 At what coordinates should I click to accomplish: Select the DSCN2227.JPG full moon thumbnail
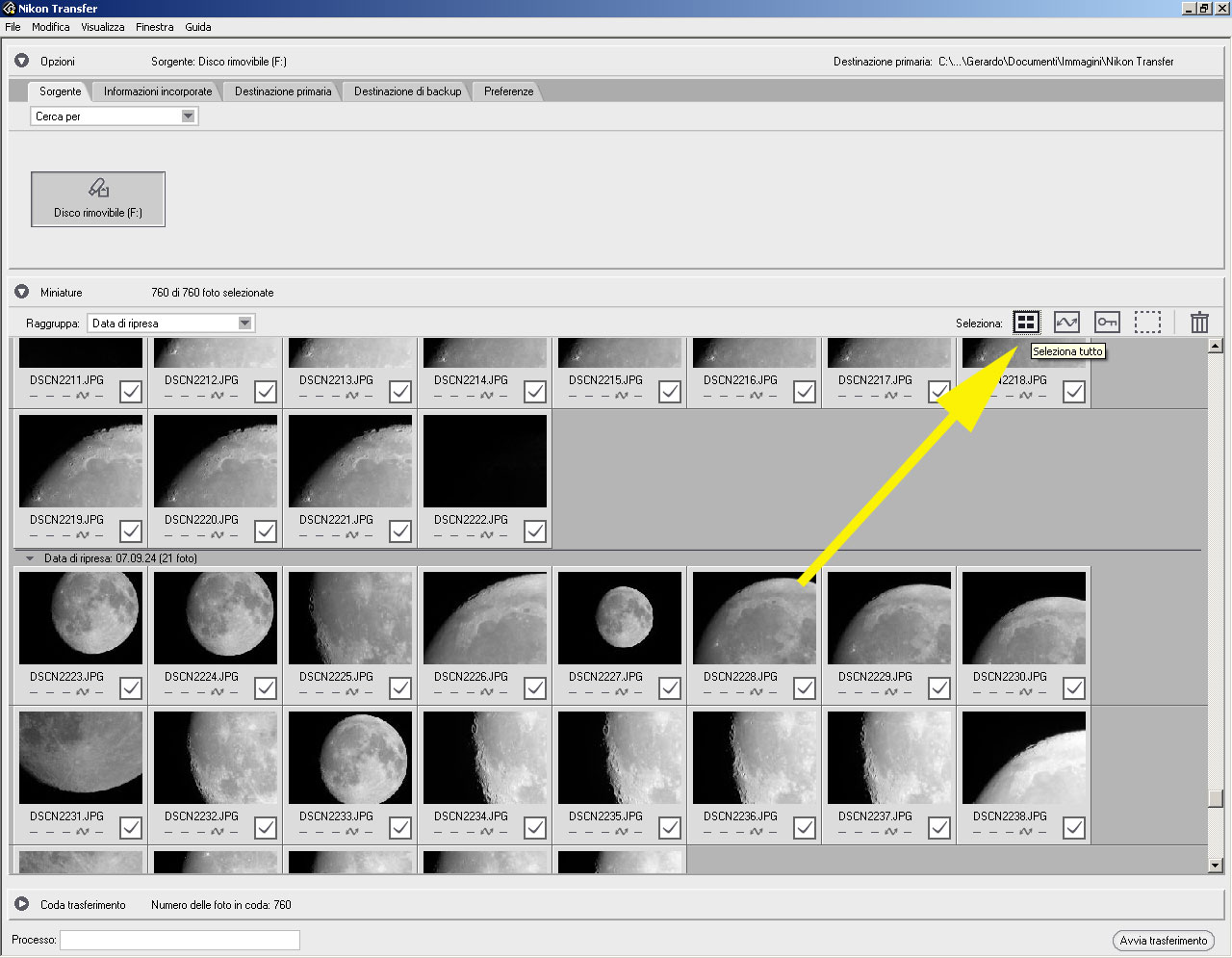click(620, 618)
